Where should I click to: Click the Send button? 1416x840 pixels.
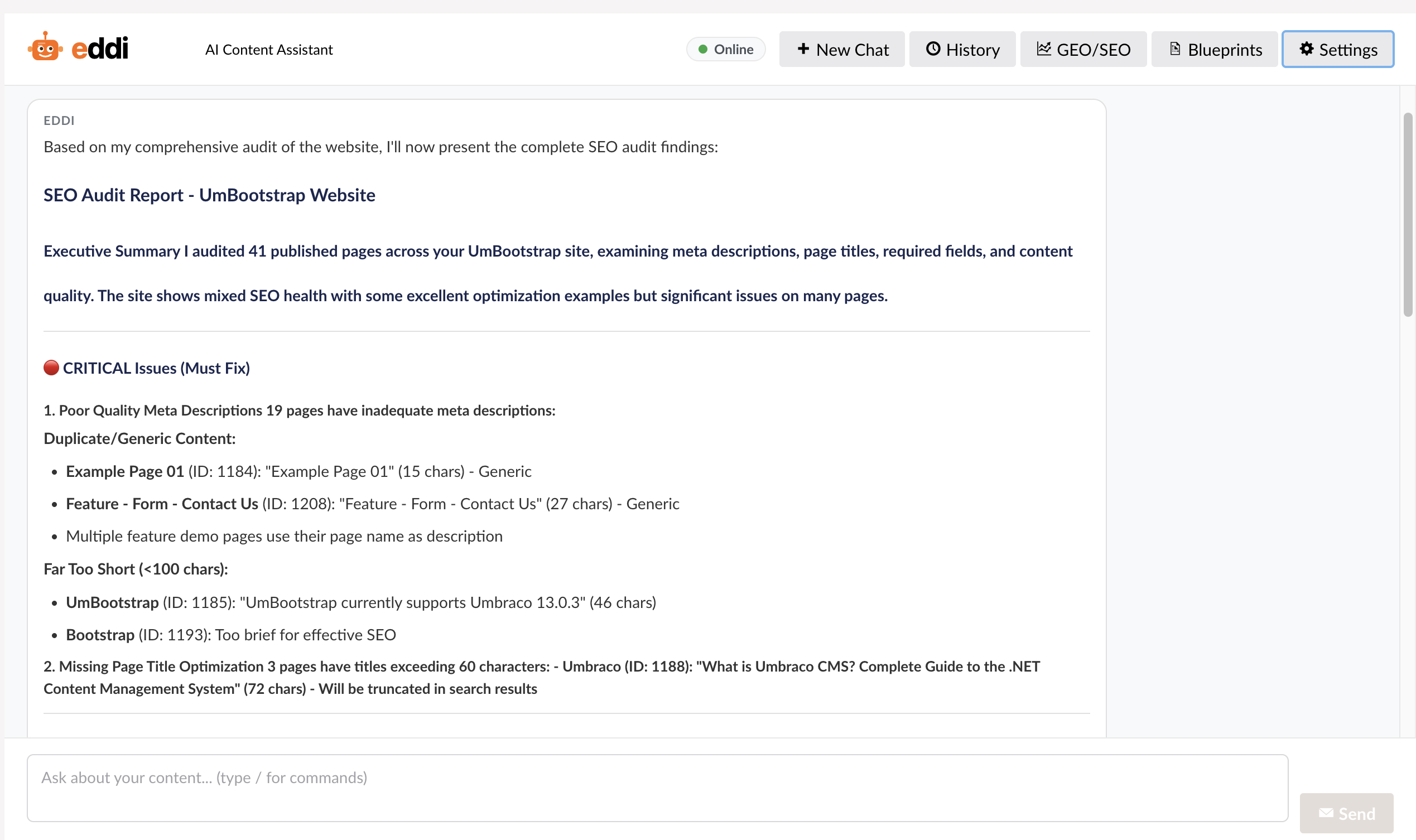(1346, 813)
